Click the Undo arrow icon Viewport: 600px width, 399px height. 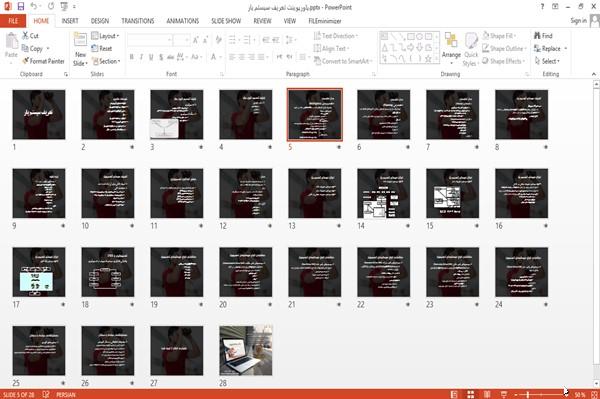pyautogui.click(x=34, y=7)
